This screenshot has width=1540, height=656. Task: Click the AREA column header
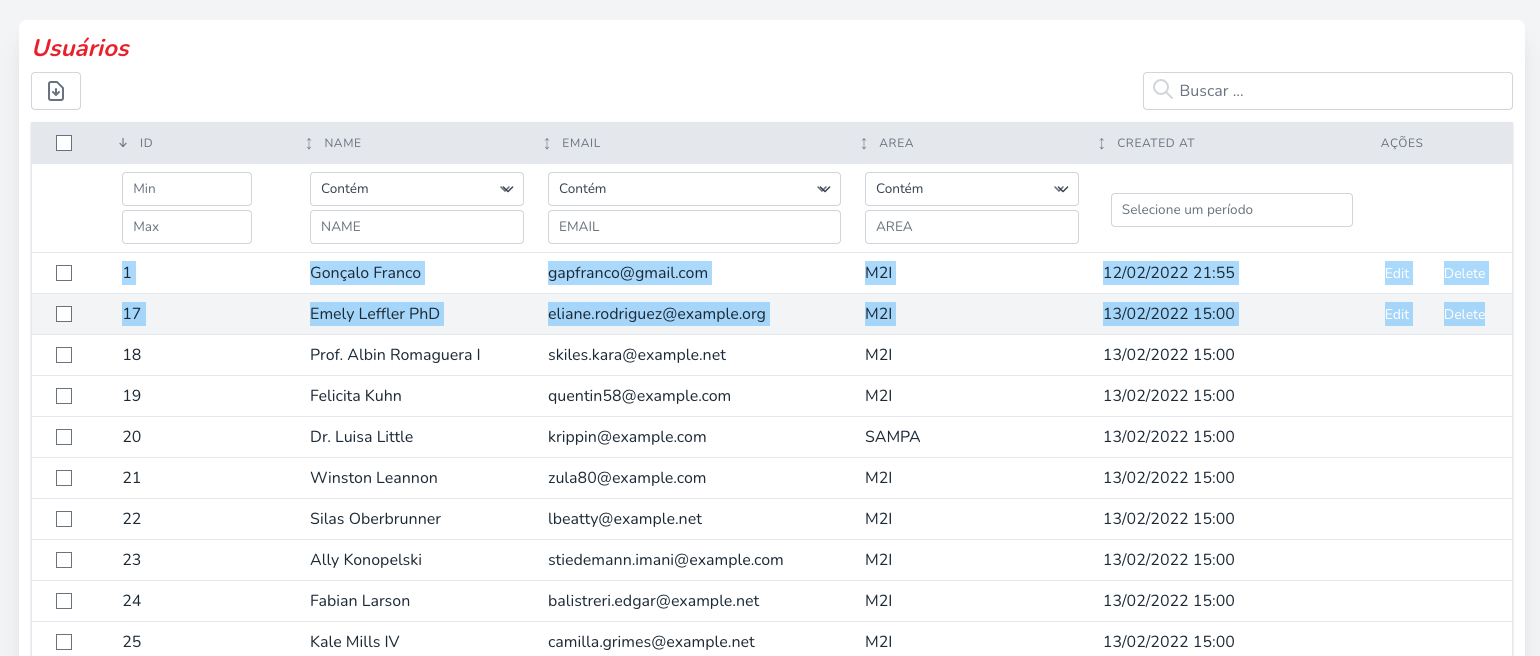896,143
